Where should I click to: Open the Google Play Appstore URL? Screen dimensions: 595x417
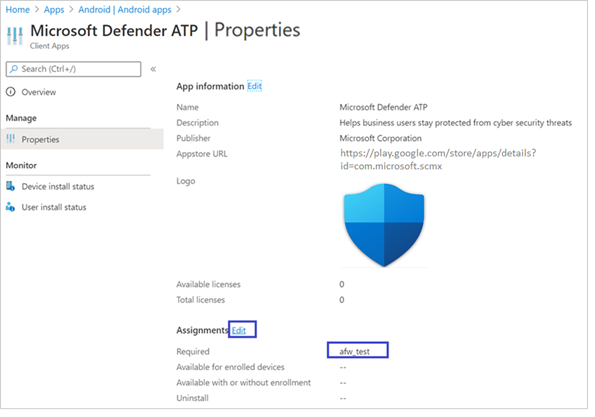click(x=438, y=159)
